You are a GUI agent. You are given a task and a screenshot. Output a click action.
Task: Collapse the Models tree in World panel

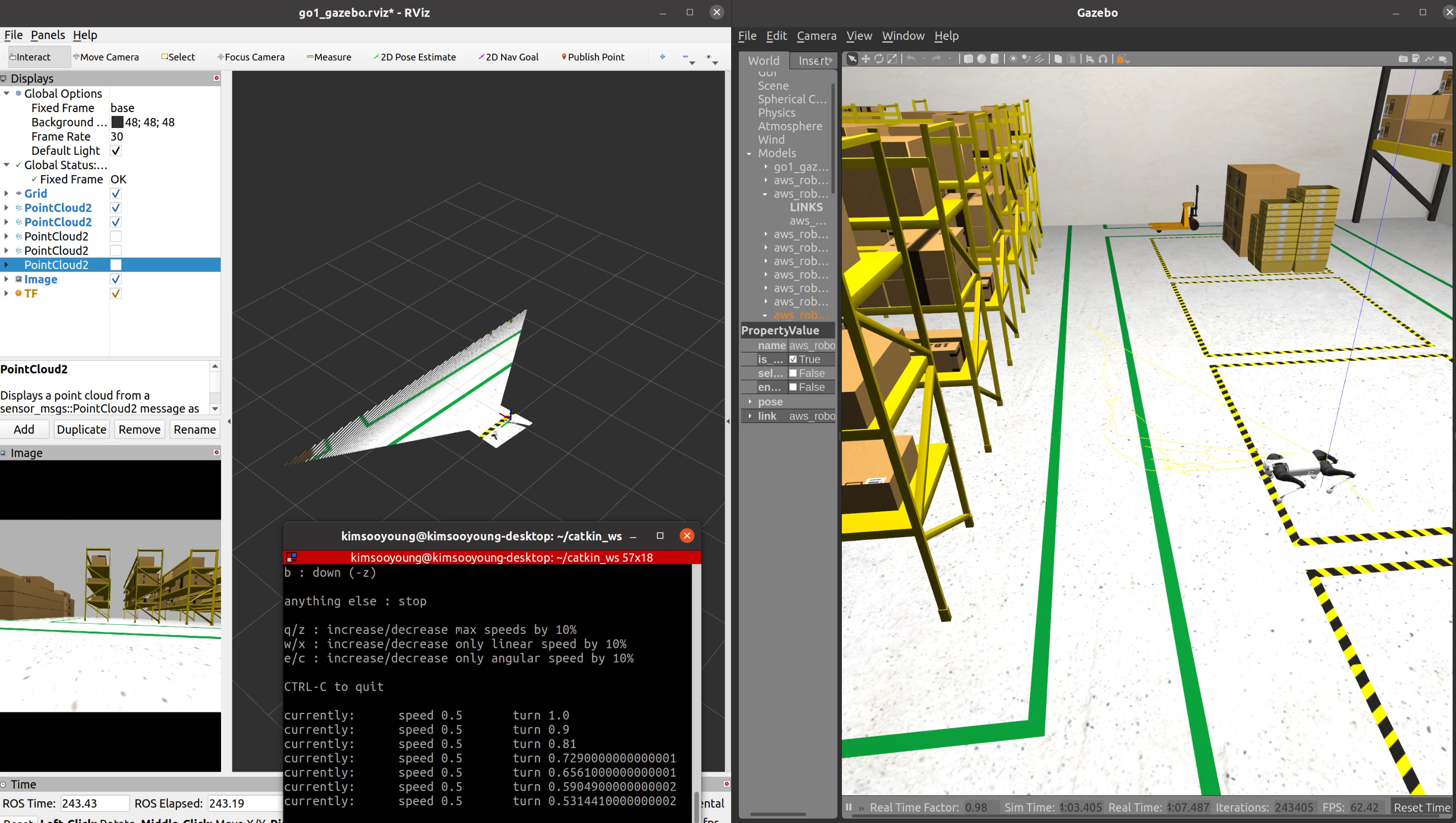pos(749,153)
